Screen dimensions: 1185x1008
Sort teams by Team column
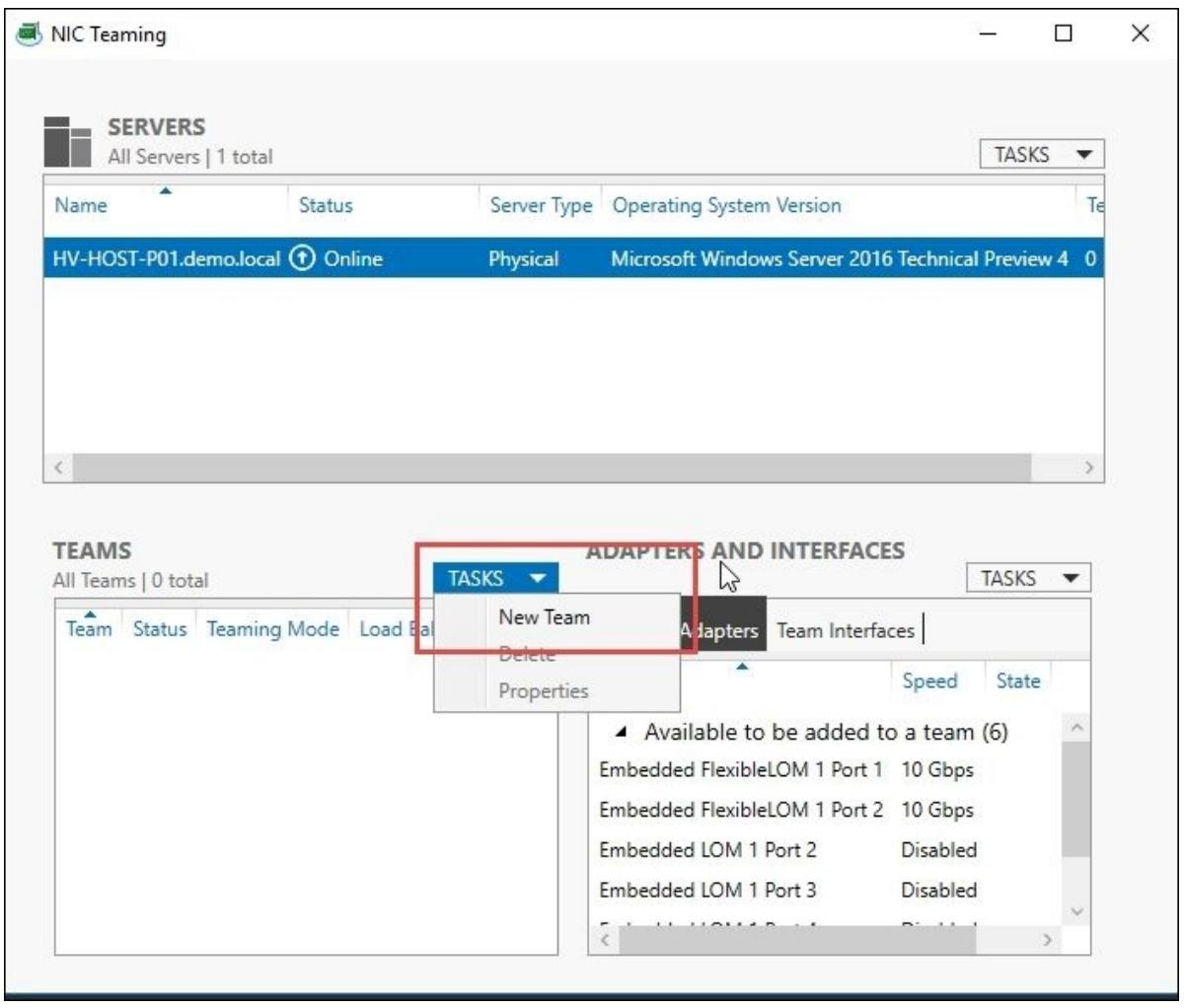pyautogui.click(x=89, y=629)
